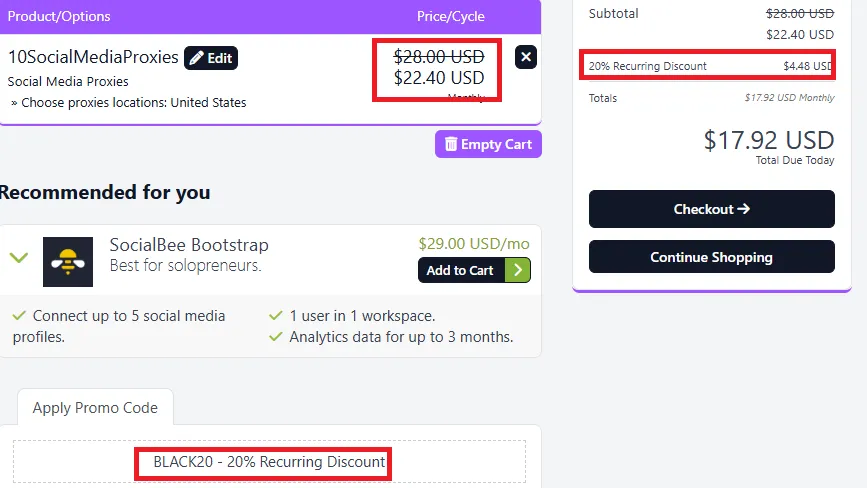The image size is (867, 488).
Task: Click the $29.00 USD/mo price label
Action: pos(474,244)
